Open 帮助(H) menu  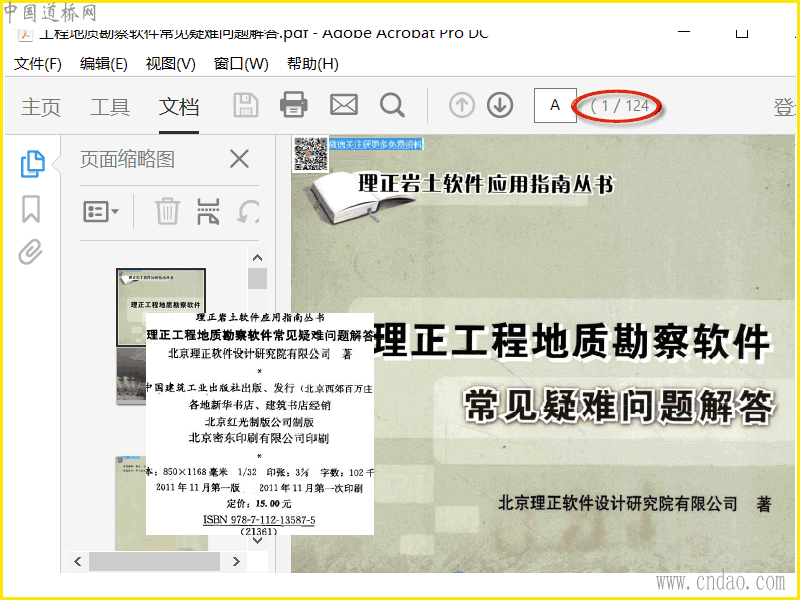tap(313, 64)
